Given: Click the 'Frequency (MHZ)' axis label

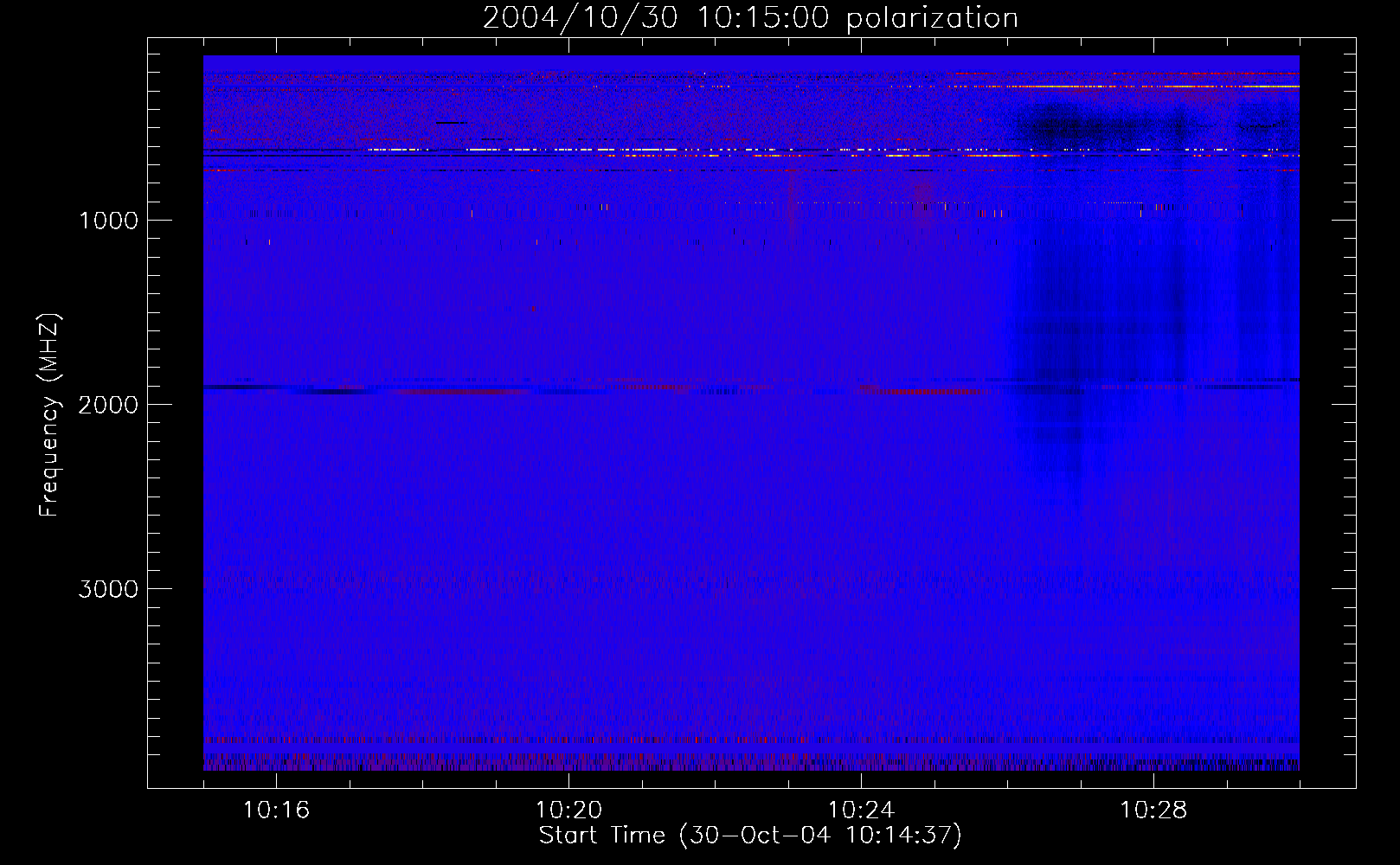Looking at the screenshot, I should [x=50, y=415].
